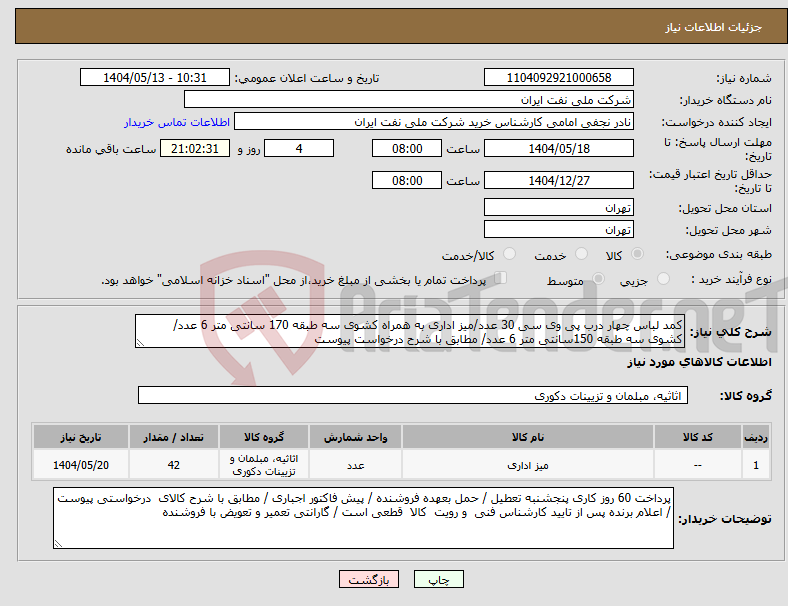Click the تاریخ نیاز column header
Screen dimensions: 788x606
click(x=81, y=437)
